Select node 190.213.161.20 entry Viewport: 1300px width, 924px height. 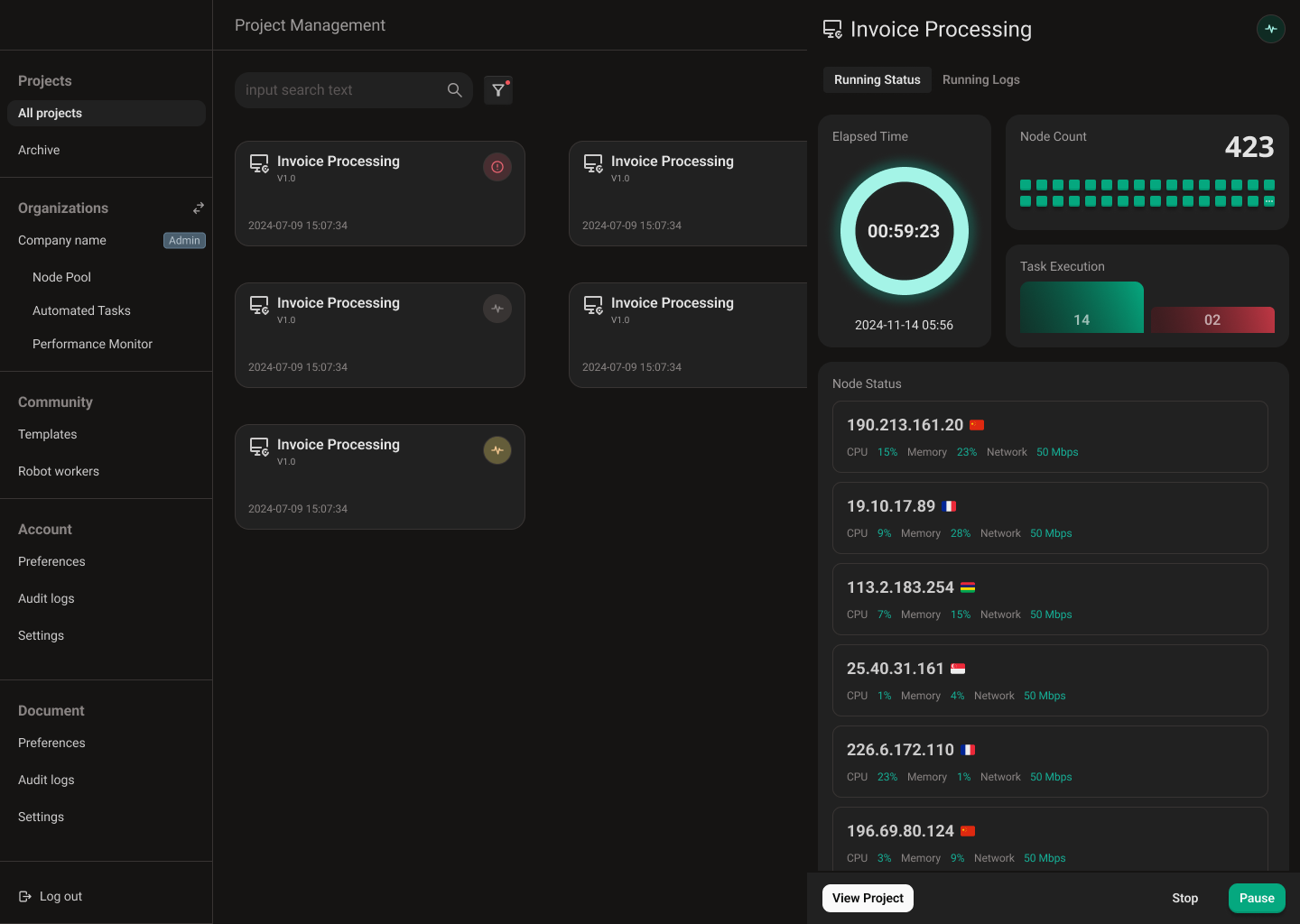pyautogui.click(x=1049, y=437)
